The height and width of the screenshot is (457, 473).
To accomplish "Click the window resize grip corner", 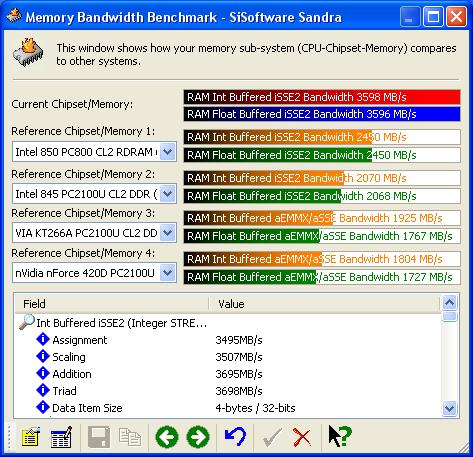I will tap(463, 447).
